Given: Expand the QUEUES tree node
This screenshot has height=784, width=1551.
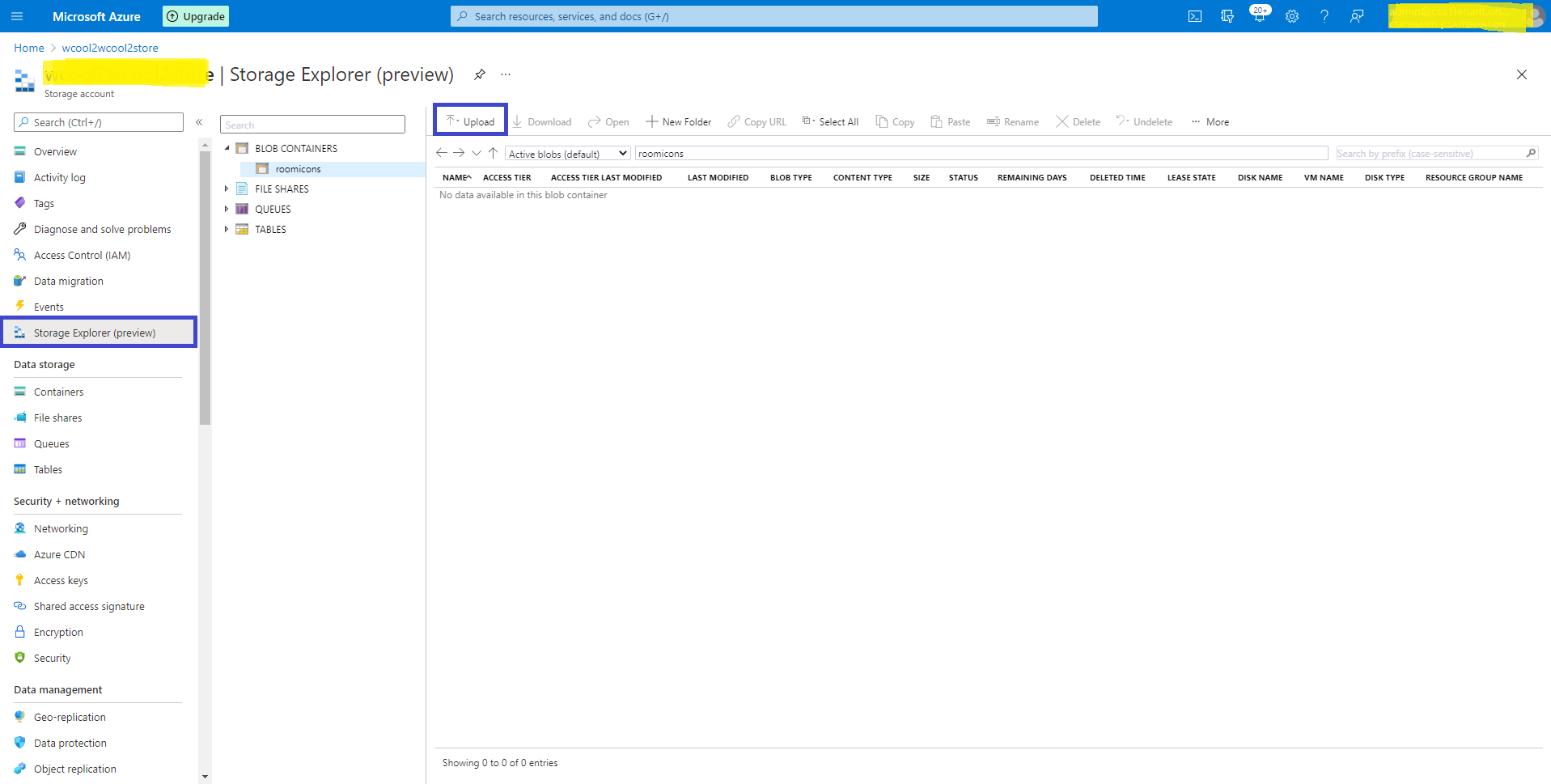Looking at the screenshot, I should point(227,209).
